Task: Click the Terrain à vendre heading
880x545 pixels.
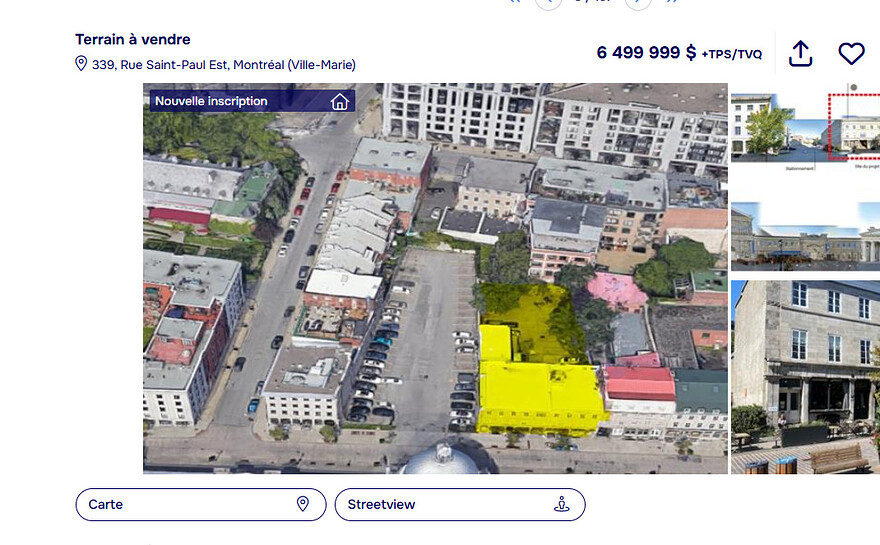Action: (133, 39)
